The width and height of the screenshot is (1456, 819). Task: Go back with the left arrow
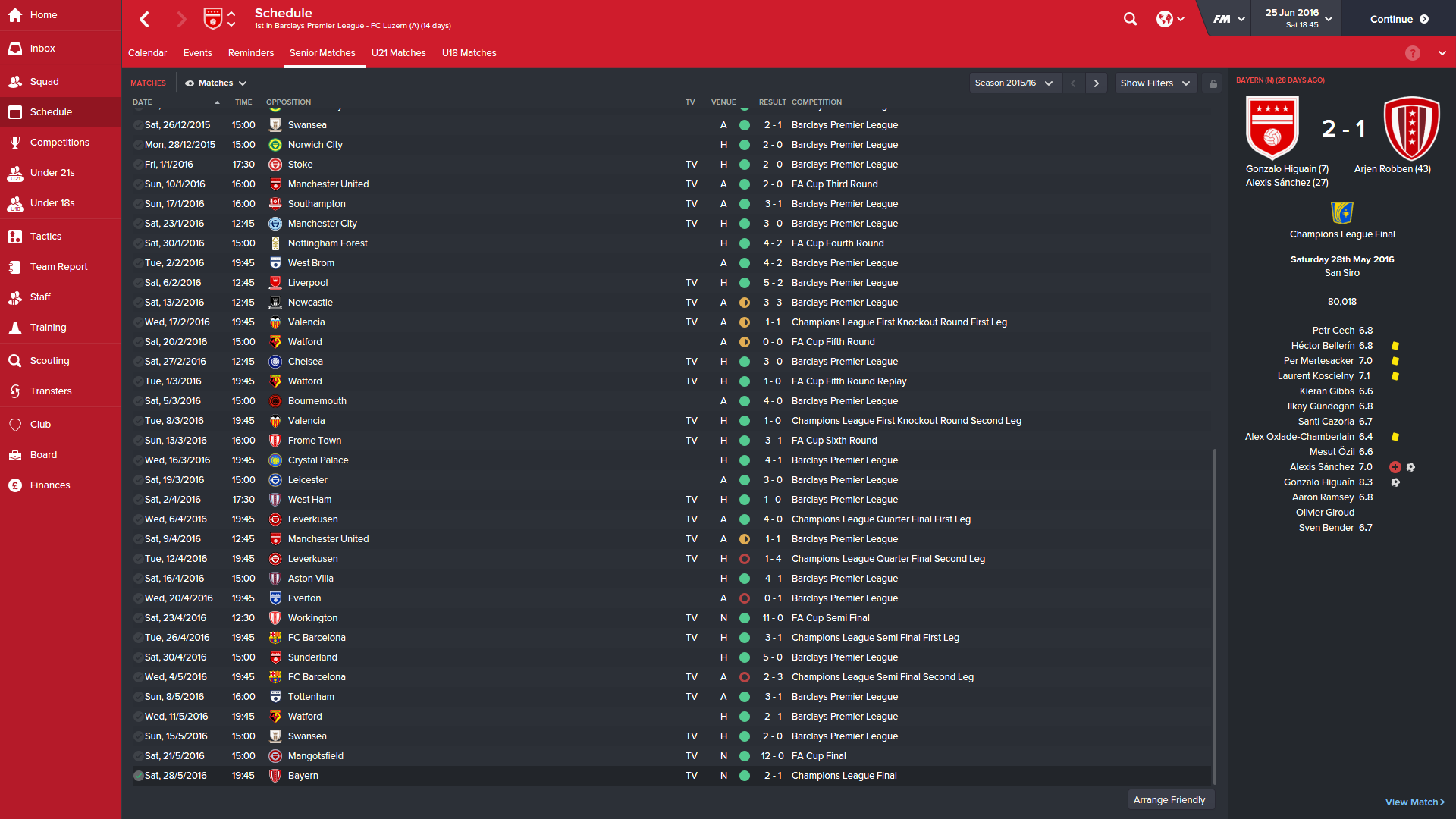point(145,19)
